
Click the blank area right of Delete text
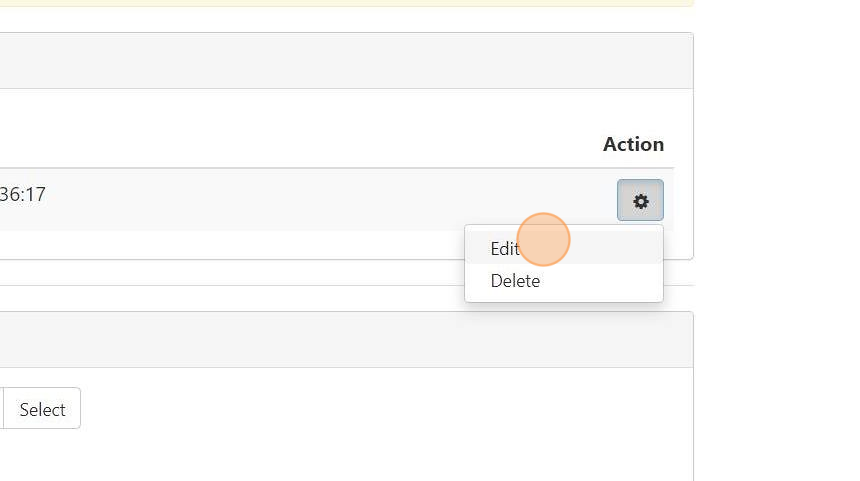[x=610, y=281]
